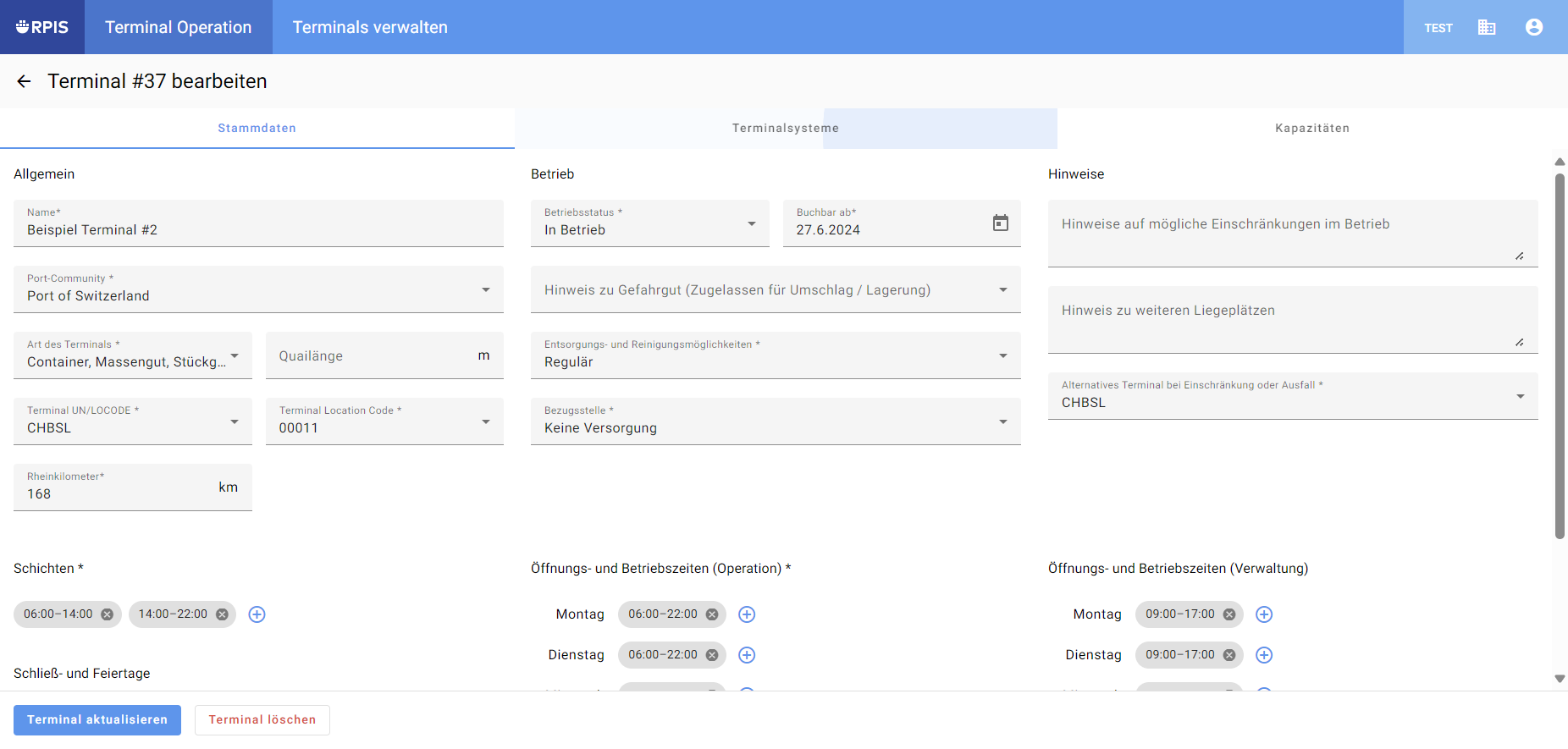Open calendar picker for Buchbar ab
1568x749 pixels.
[x=1001, y=223]
